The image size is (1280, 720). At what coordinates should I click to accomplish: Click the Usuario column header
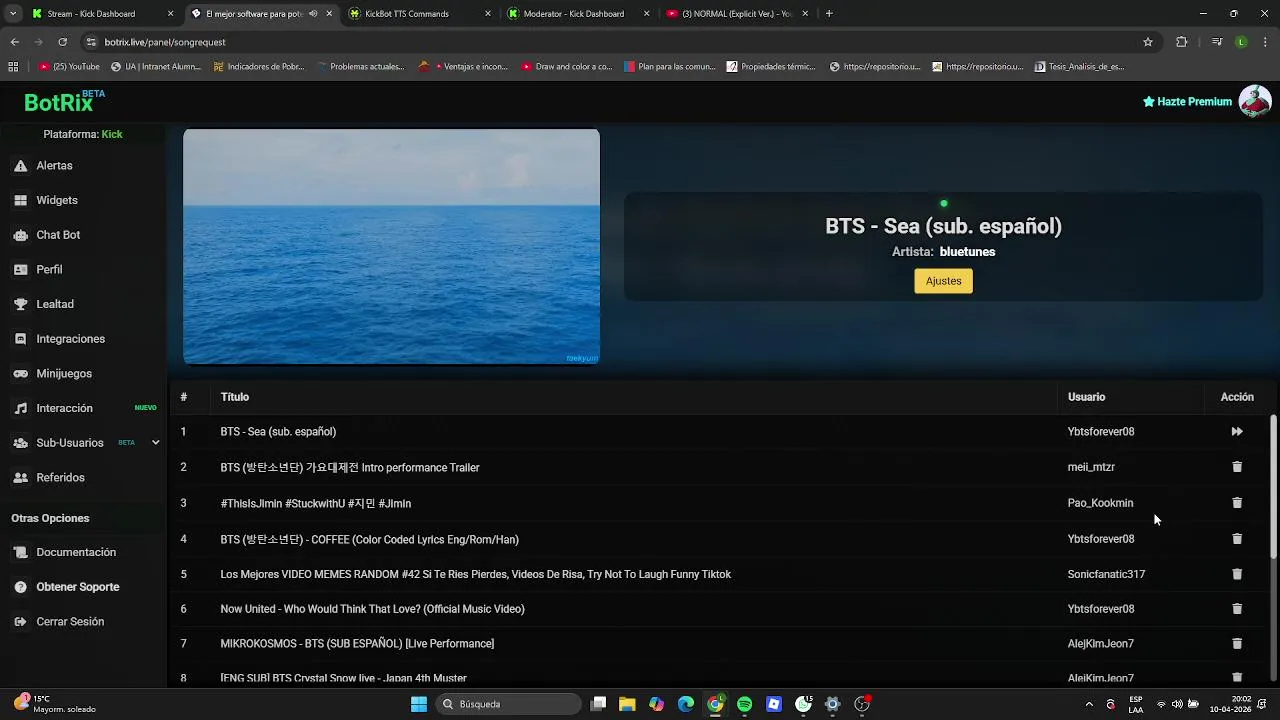coord(1086,397)
